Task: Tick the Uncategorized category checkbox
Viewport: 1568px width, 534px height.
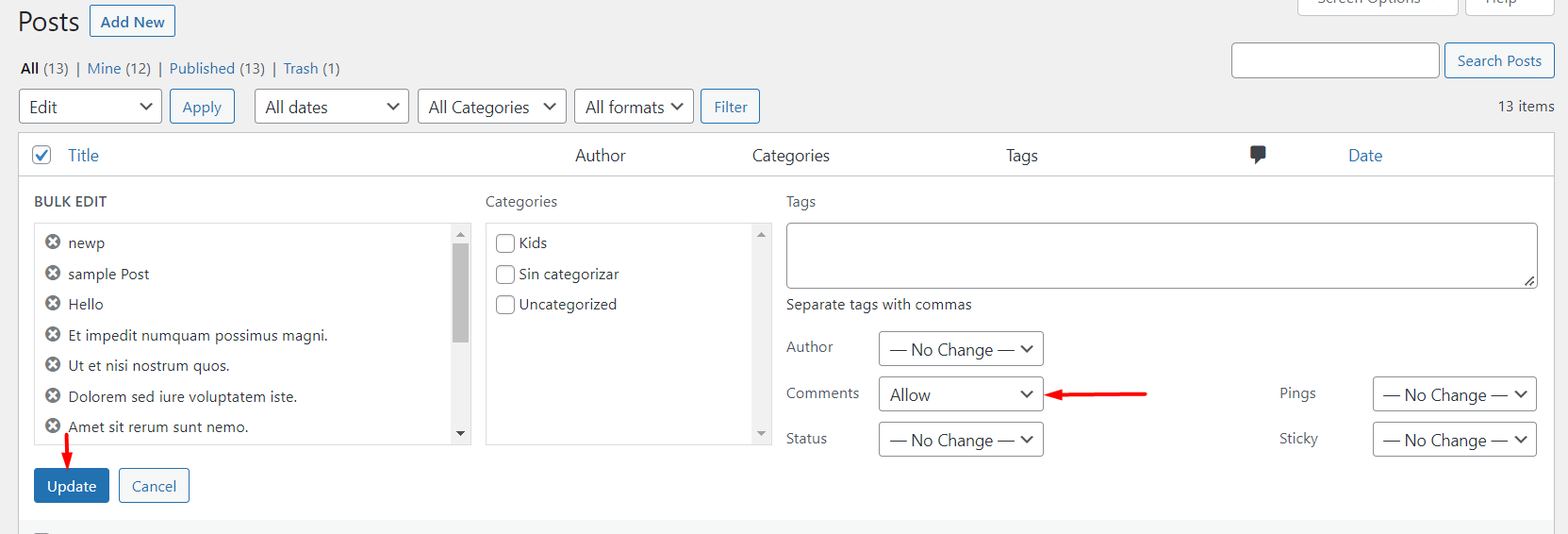Action: pos(505,305)
